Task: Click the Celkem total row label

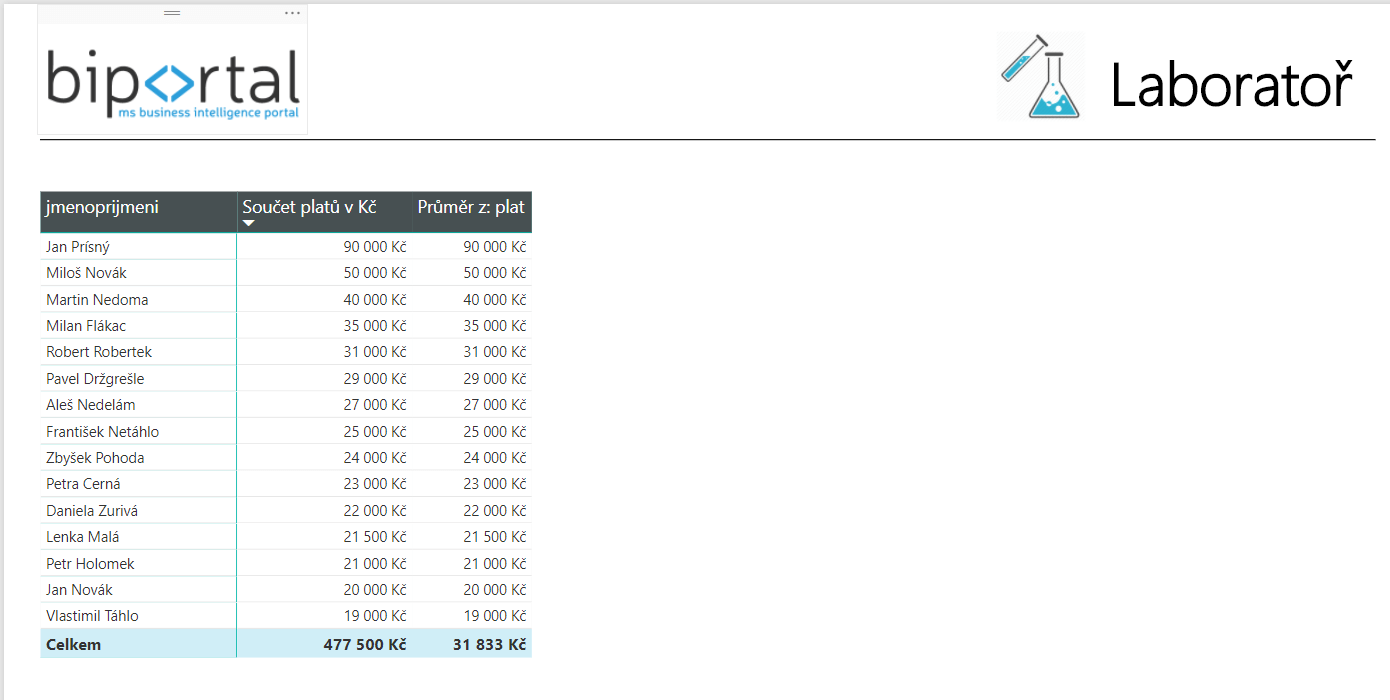Action: (x=73, y=645)
